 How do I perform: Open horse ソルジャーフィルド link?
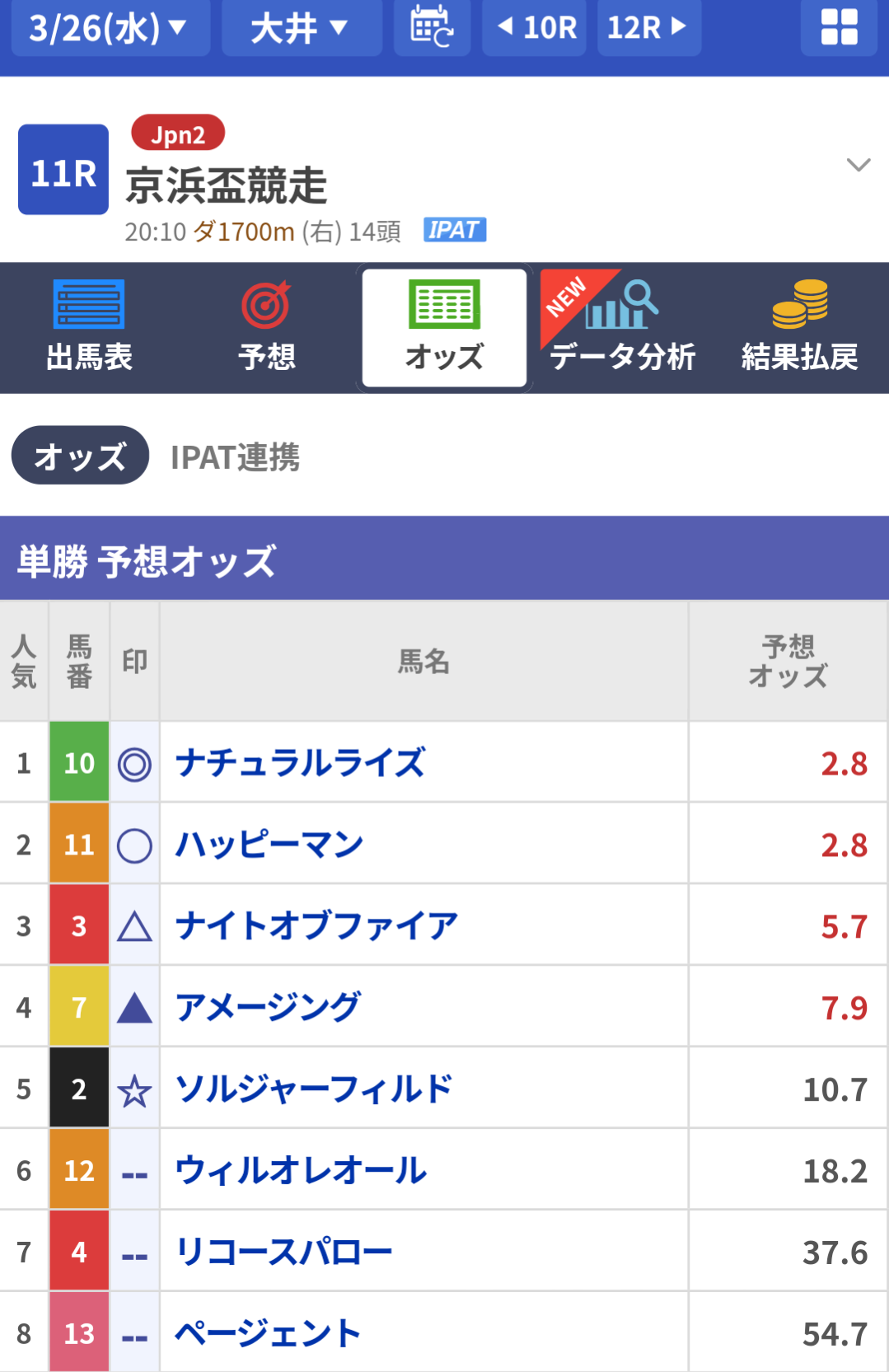(x=314, y=1089)
